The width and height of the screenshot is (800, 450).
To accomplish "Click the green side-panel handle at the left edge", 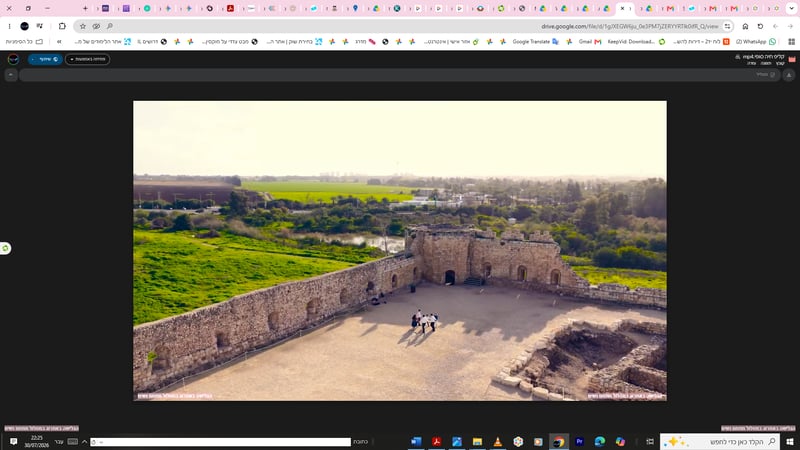I will [5, 248].
